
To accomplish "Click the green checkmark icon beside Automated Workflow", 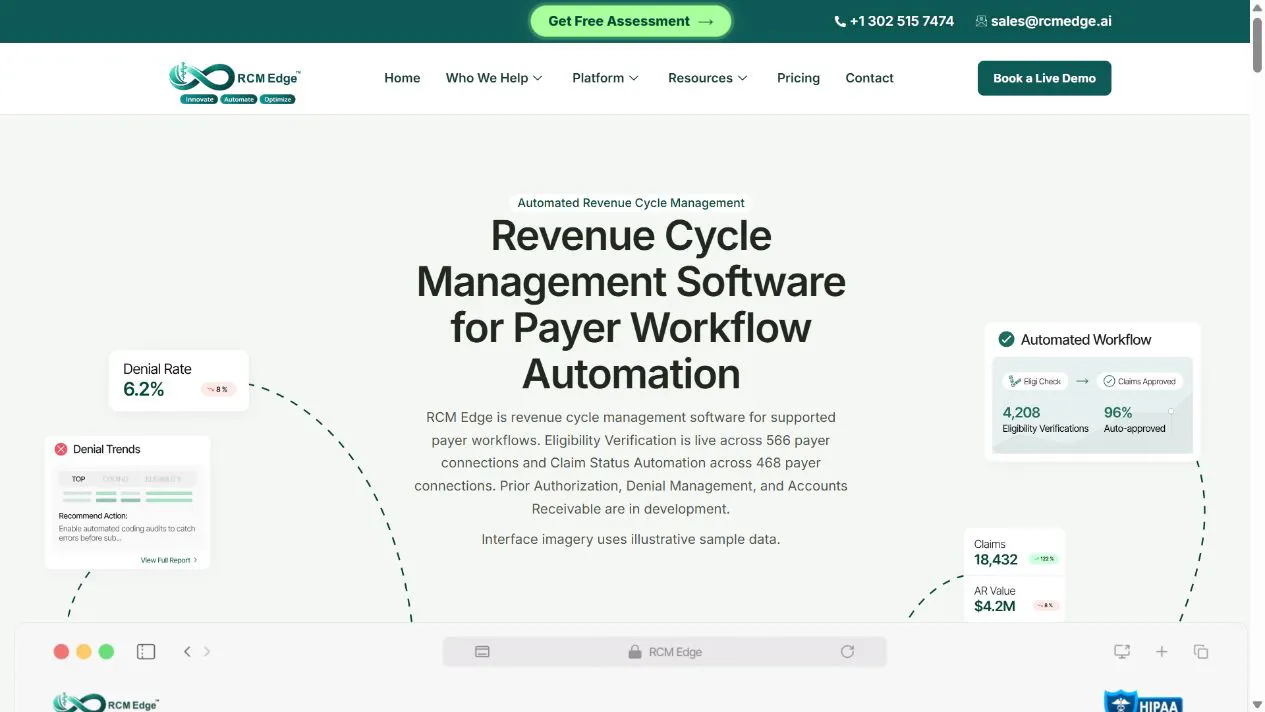I will (x=1006, y=340).
